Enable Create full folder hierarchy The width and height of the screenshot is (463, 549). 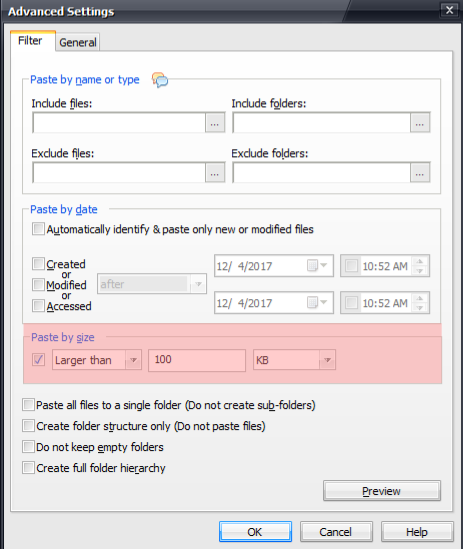(28, 467)
